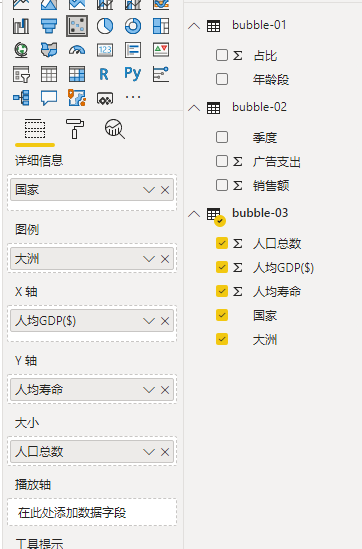The height and width of the screenshot is (549, 362).
Task: Pick the donut chart visual
Action: 133,26
